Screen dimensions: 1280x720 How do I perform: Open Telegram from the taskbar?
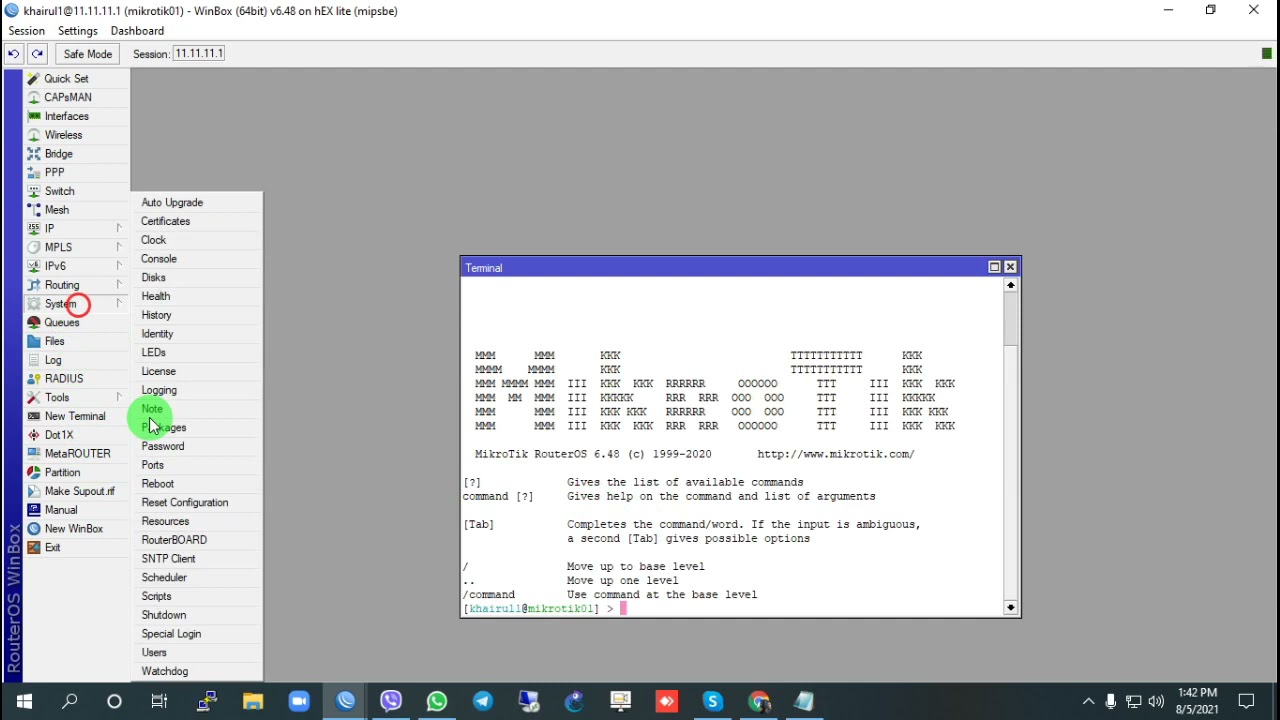click(482, 701)
